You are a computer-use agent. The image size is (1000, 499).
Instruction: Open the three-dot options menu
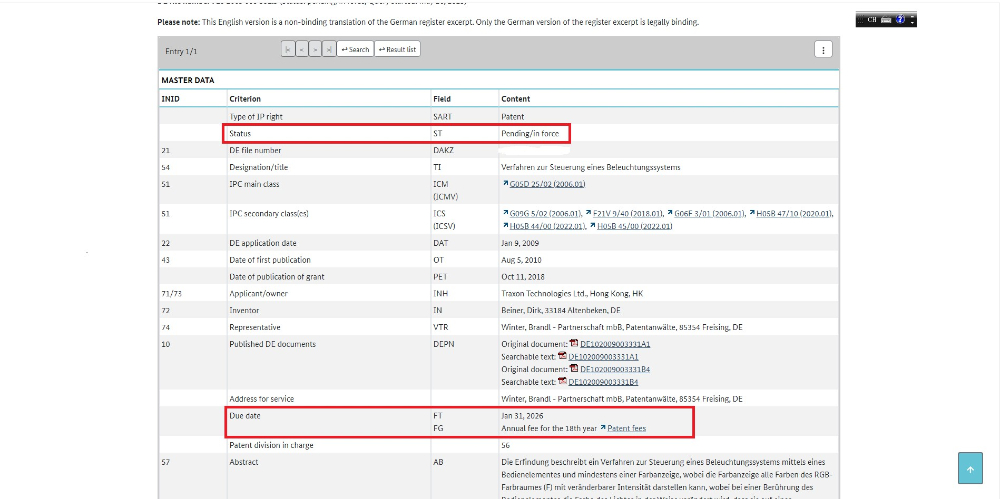pos(823,49)
